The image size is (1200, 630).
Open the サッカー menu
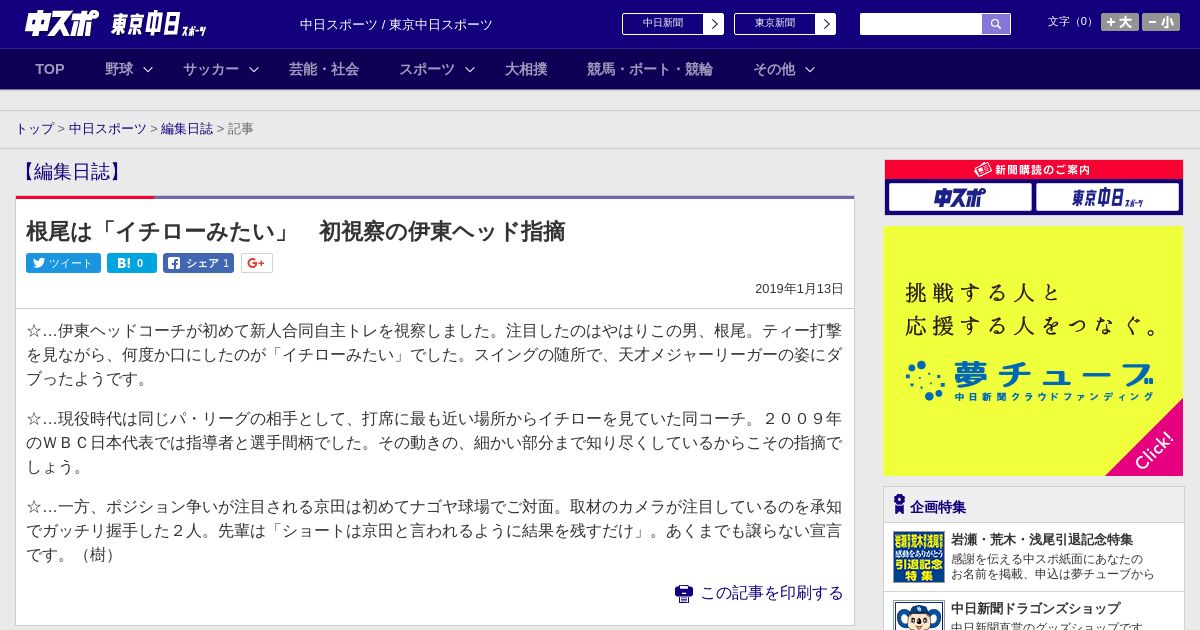211,69
